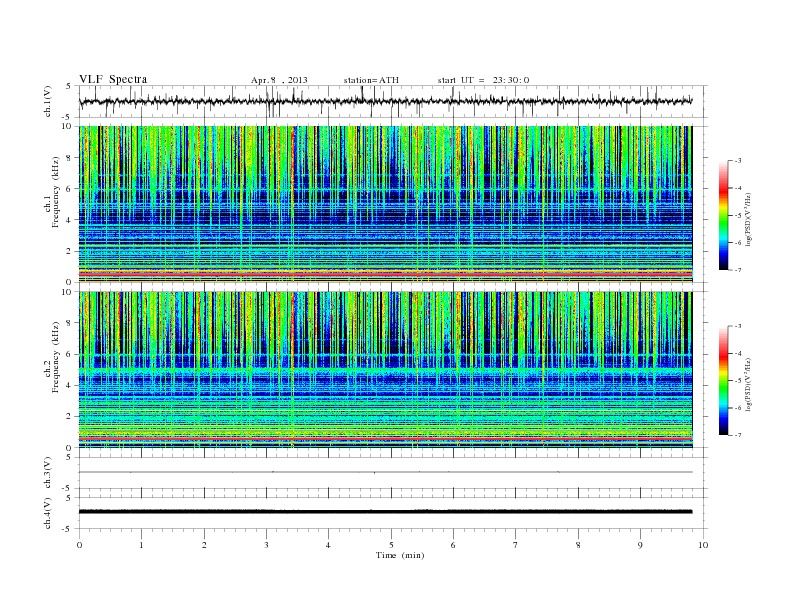Screen dimensions: 792x612
Task: Click the flat gray ch.3 trace line
Action: [385, 472]
